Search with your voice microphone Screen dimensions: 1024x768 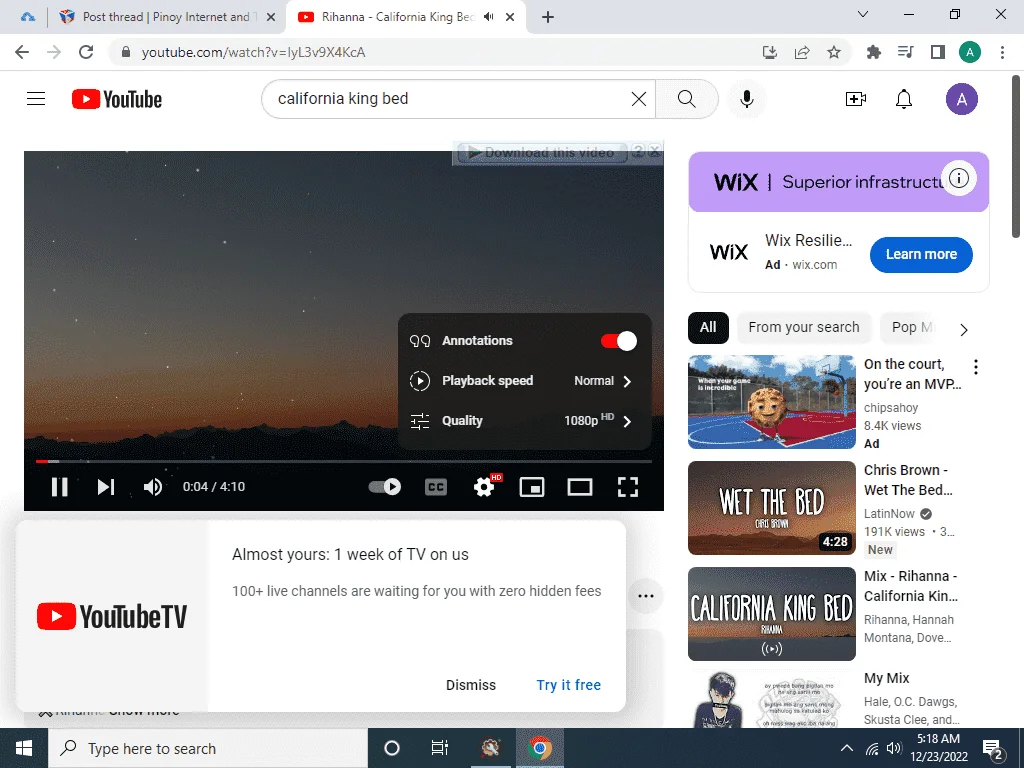[747, 99]
